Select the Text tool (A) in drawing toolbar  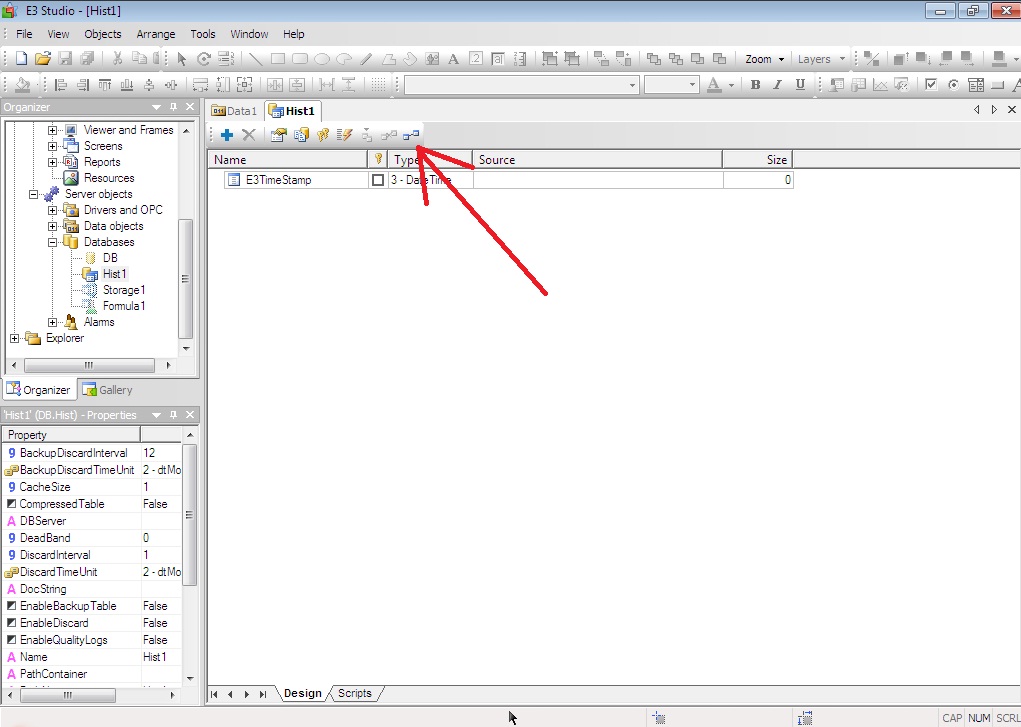pyautogui.click(x=453, y=58)
